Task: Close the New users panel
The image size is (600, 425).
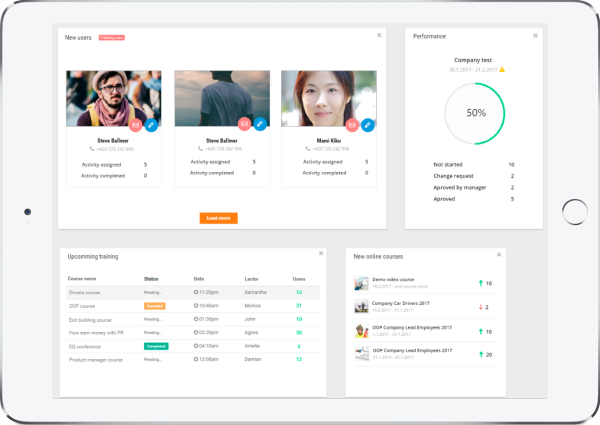Action: (x=379, y=35)
